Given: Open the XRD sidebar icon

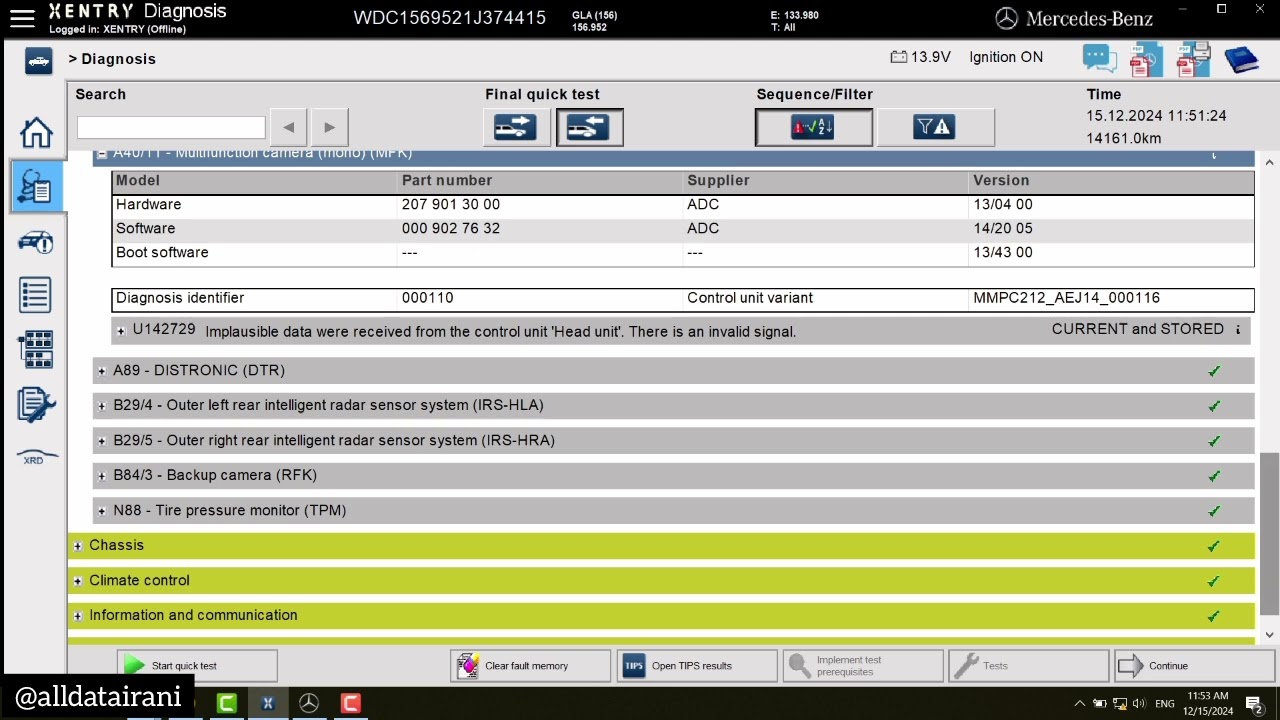Looking at the screenshot, I should [x=36, y=457].
